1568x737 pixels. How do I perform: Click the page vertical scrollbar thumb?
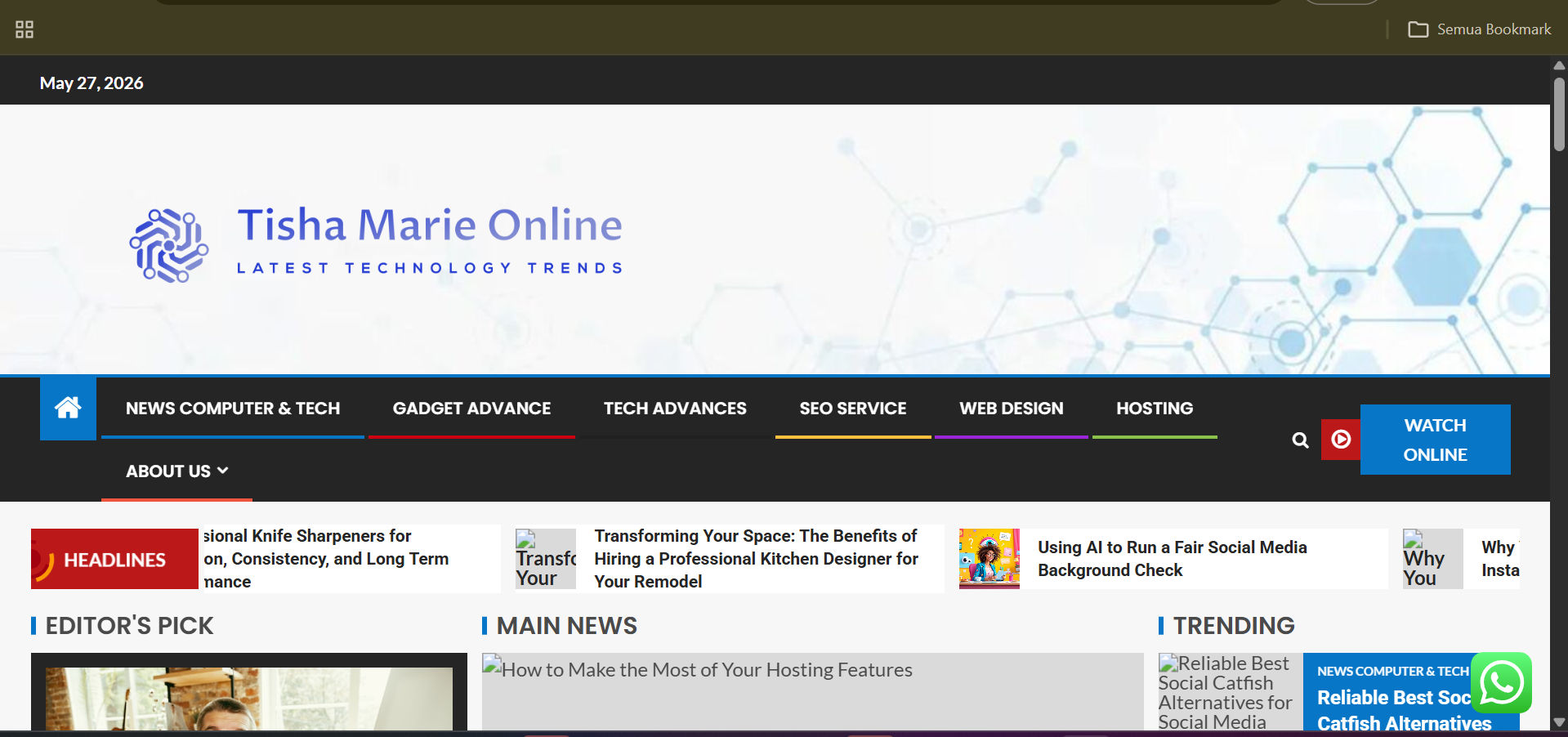point(1559,114)
